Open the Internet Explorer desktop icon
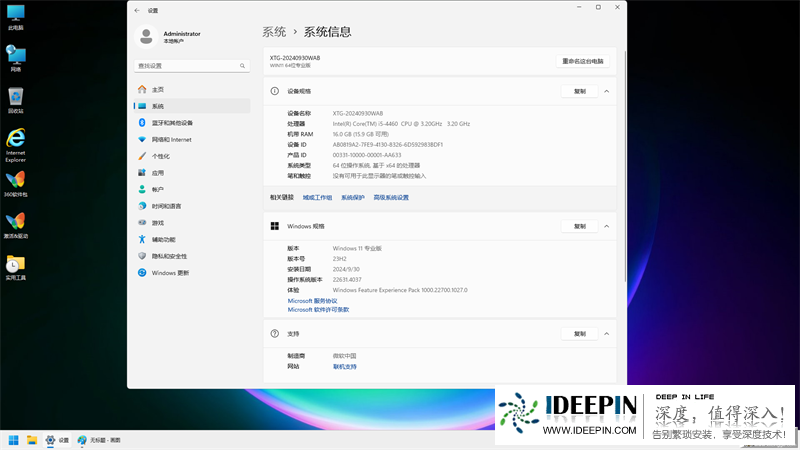 pyautogui.click(x=15, y=145)
